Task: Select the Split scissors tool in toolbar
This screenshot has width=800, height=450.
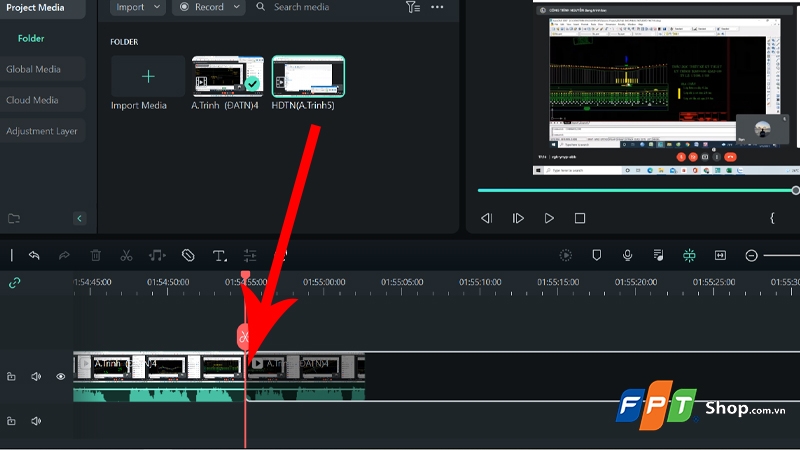Action: (126, 256)
